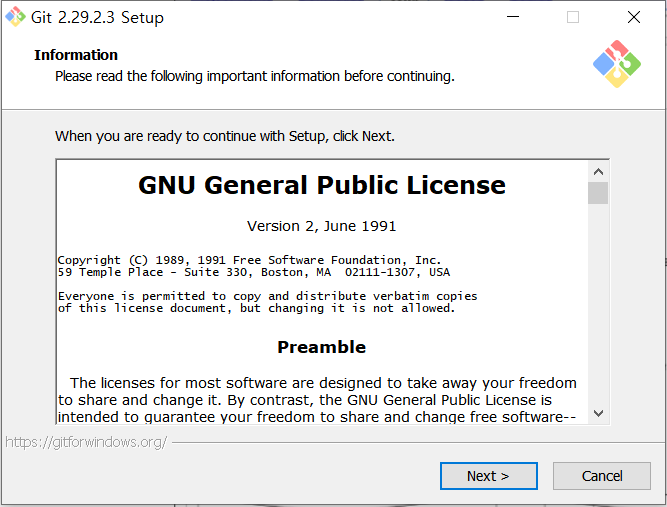Image resolution: width=667 pixels, height=507 pixels.
Task: Click the "Git 2.29.2.3 Setup" title text
Action: click(x=97, y=17)
